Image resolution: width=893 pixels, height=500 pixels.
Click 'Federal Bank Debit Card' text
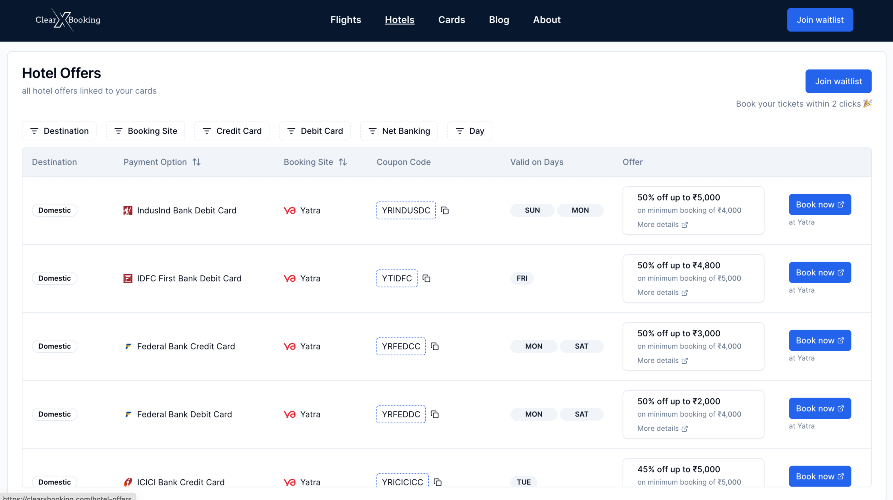click(x=185, y=414)
